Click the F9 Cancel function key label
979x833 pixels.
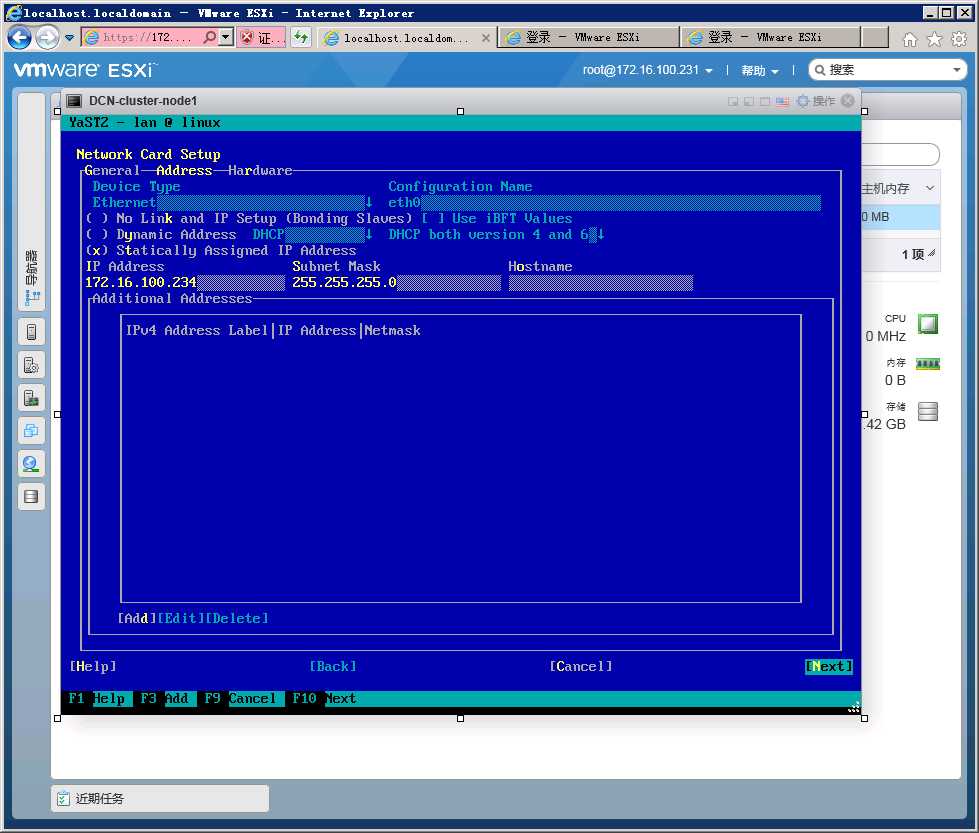[240, 699]
